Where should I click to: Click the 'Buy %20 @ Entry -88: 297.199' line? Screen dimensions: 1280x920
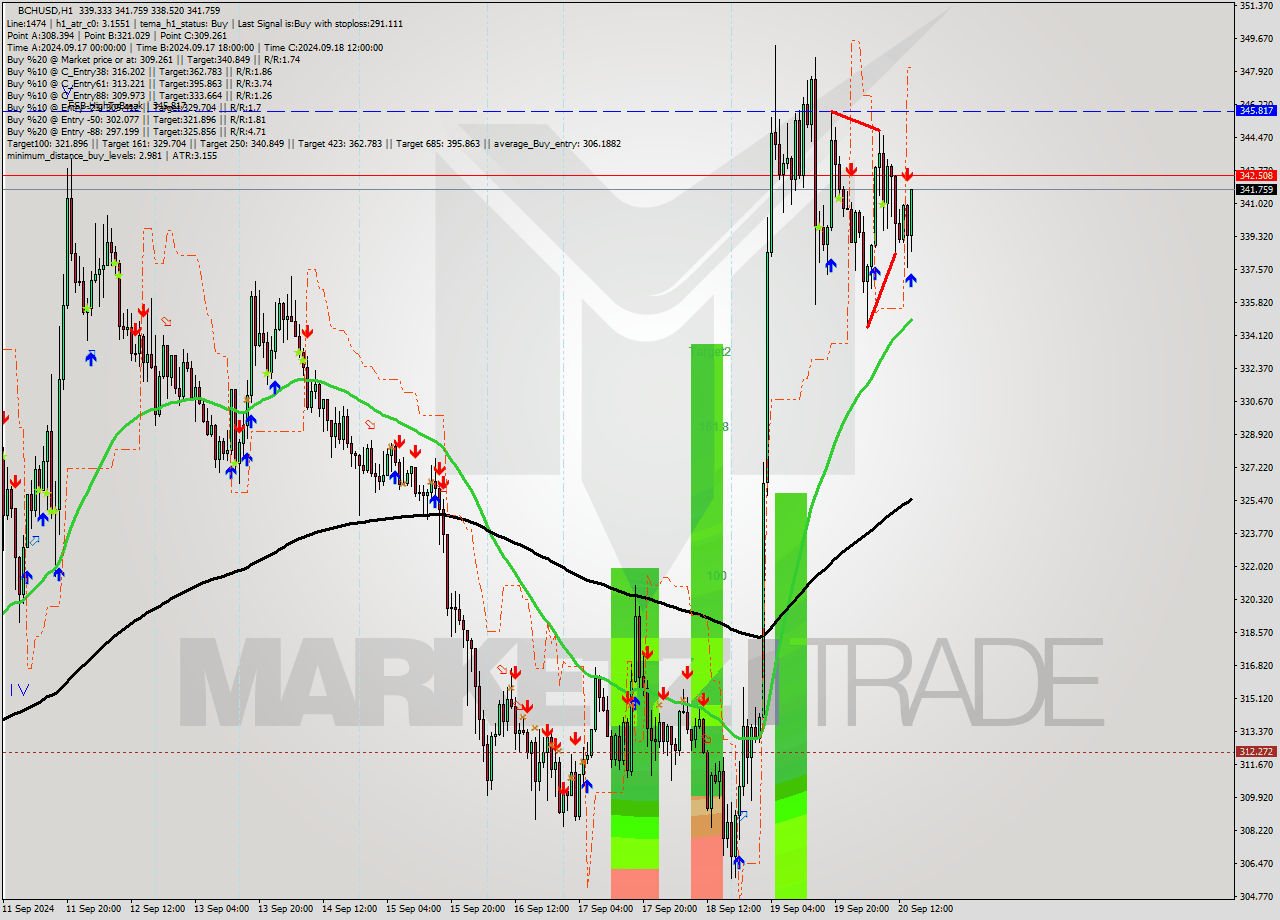(136, 131)
